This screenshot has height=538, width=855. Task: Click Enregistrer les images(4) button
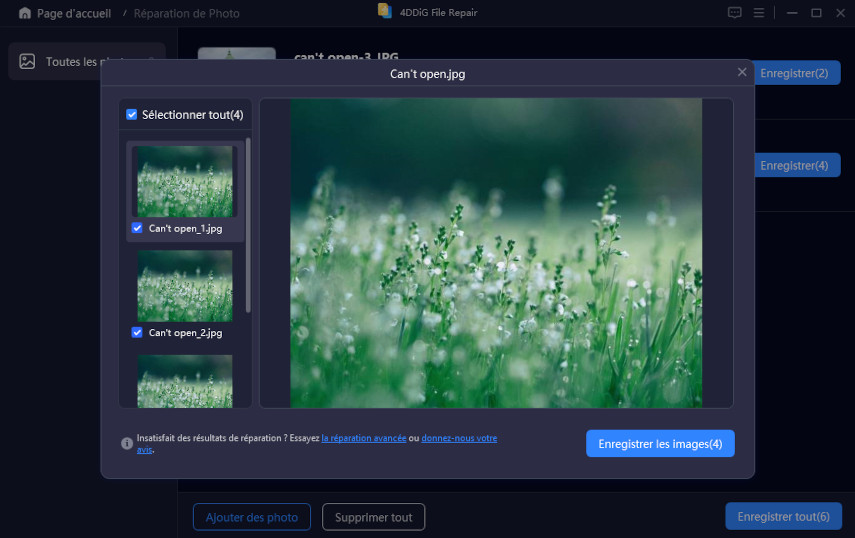660,443
